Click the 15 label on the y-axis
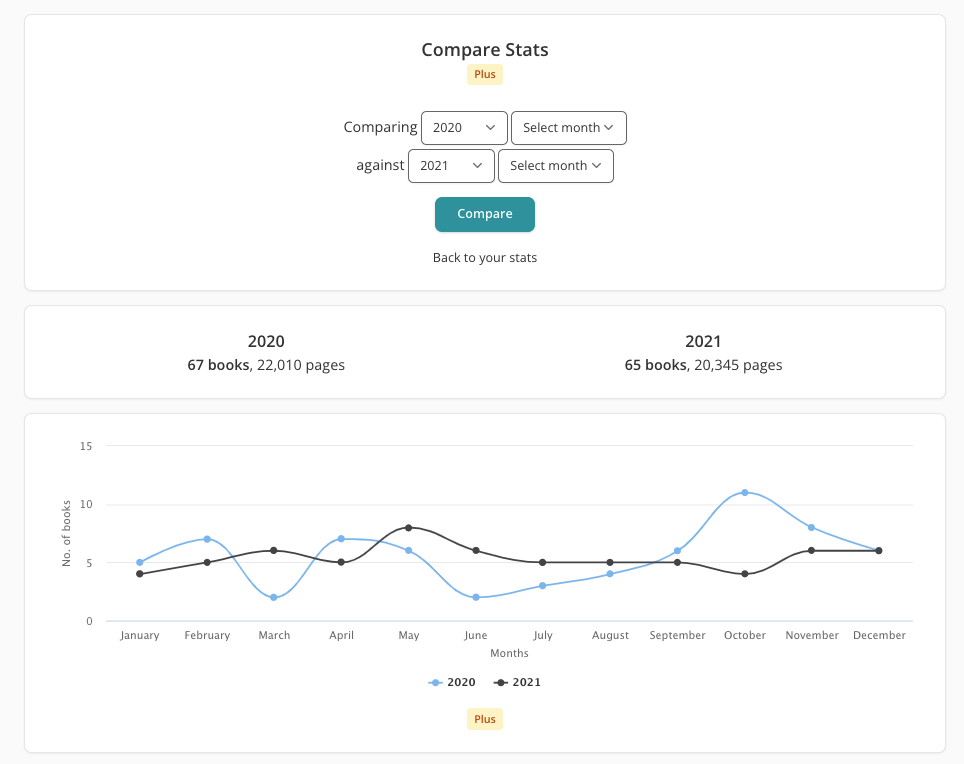The width and height of the screenshot is (964, 764). pyautogui.click(x=86, y=446)
